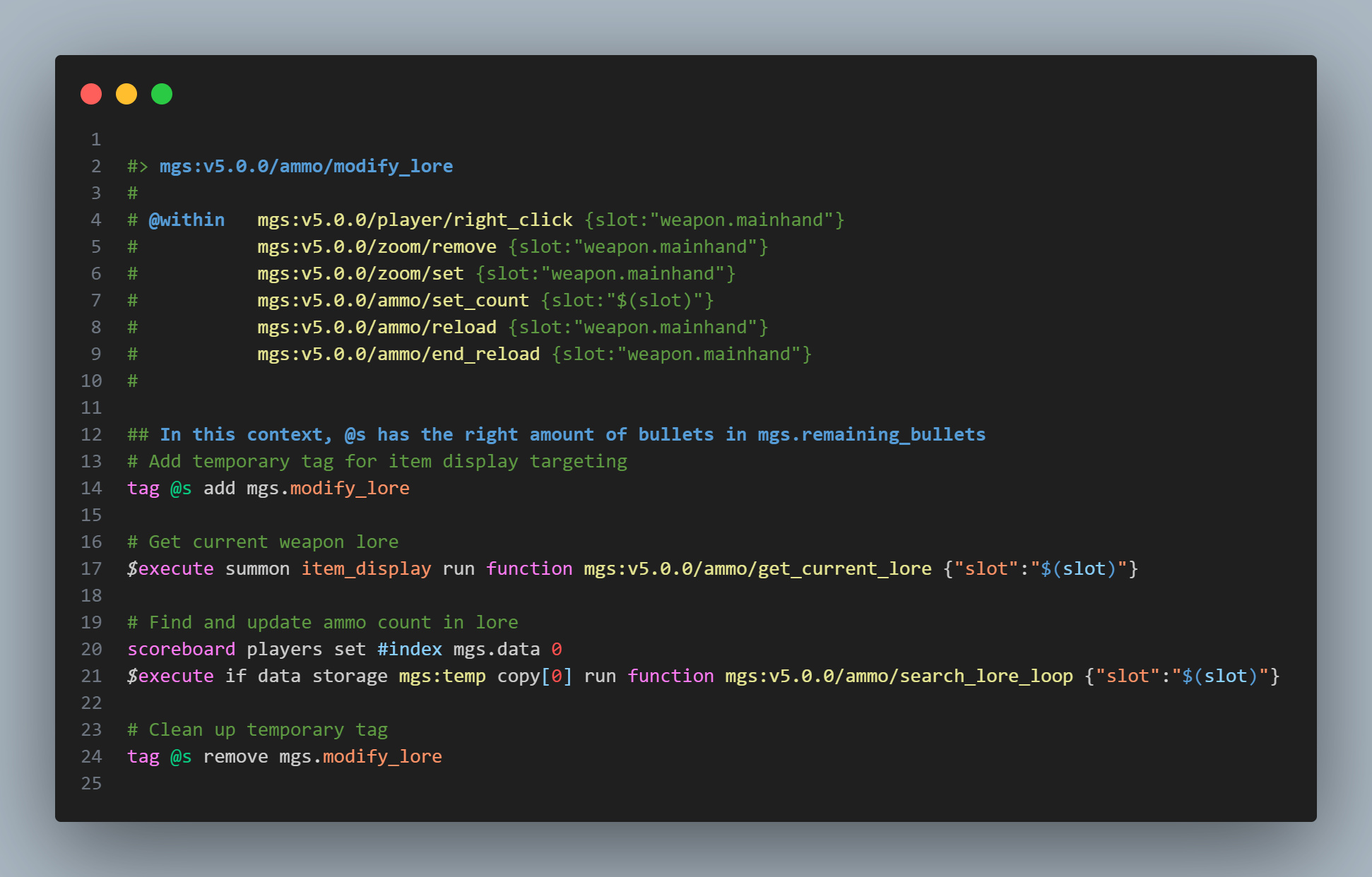Image resolution: width=1372 pixels, height=877 pixels.
Task: Click the item_display entity name
Action: click(366, 568)
